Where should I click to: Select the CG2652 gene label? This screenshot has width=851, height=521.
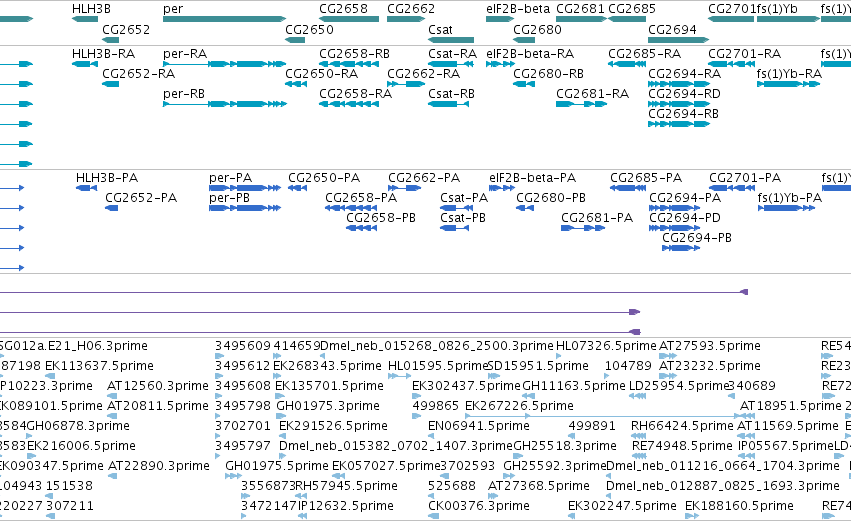pos(126,30)
